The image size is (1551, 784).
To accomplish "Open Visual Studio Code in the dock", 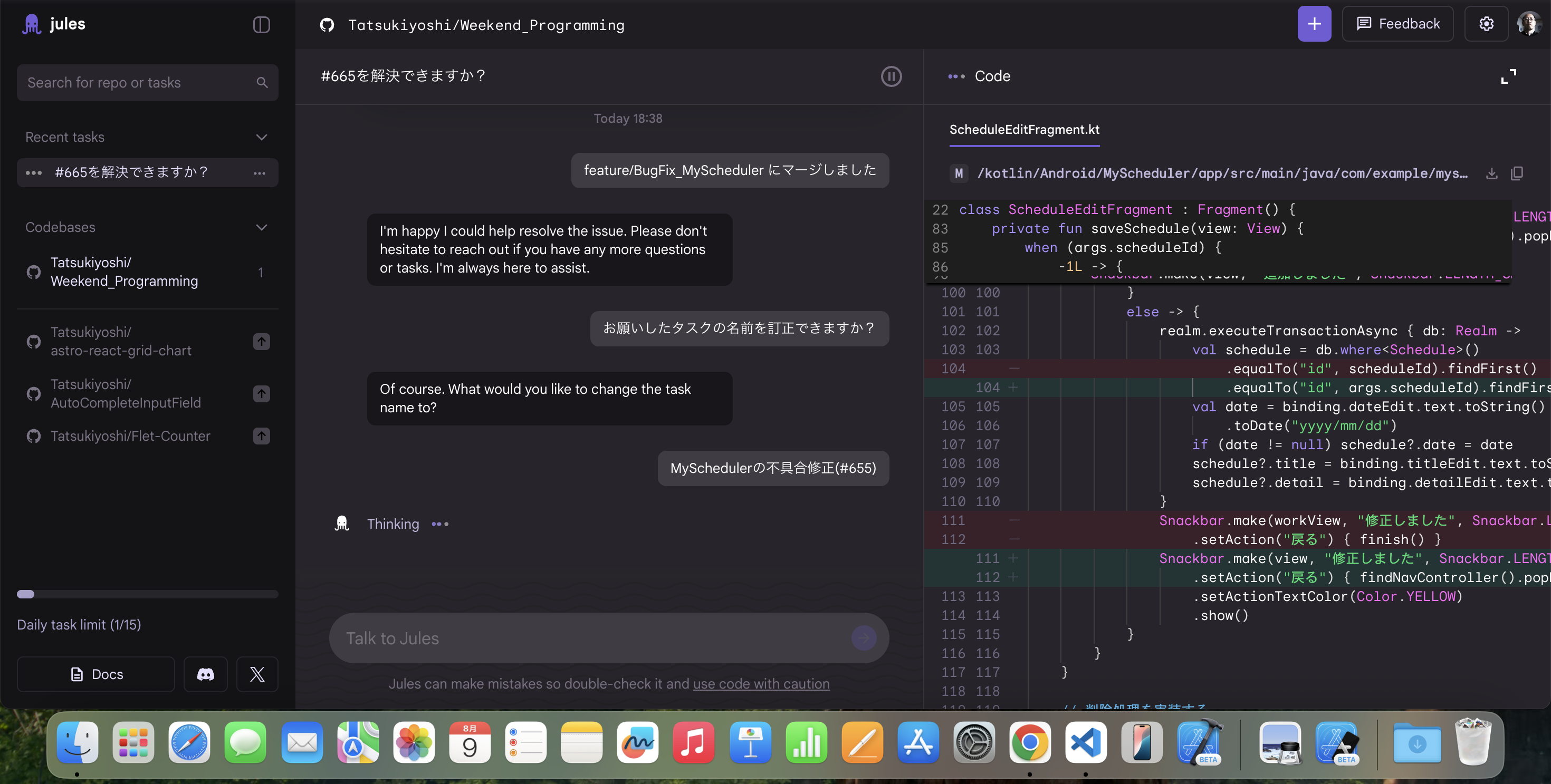I will click(1086, 743).
